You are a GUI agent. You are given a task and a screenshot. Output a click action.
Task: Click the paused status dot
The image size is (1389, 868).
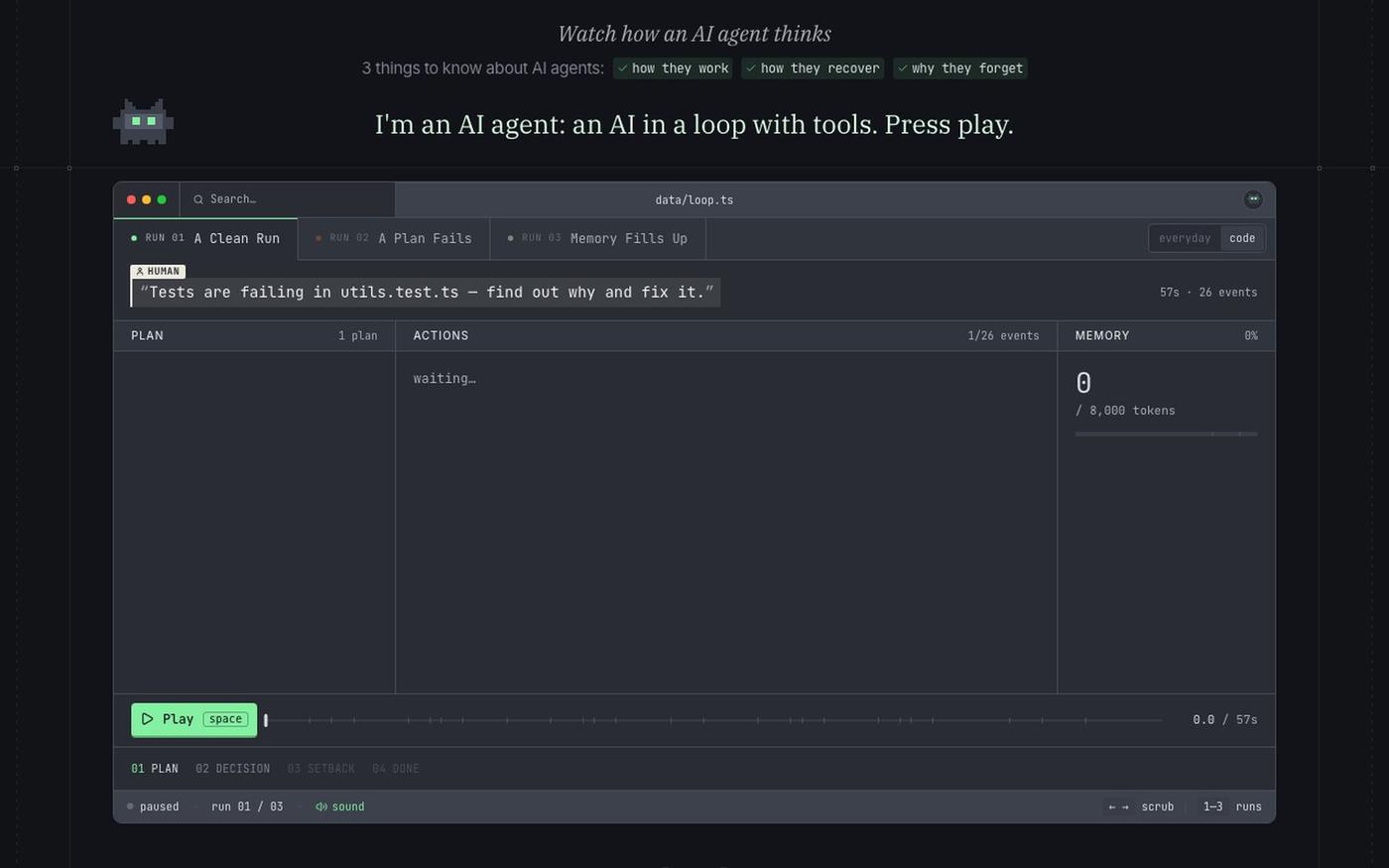click(130, 806)
